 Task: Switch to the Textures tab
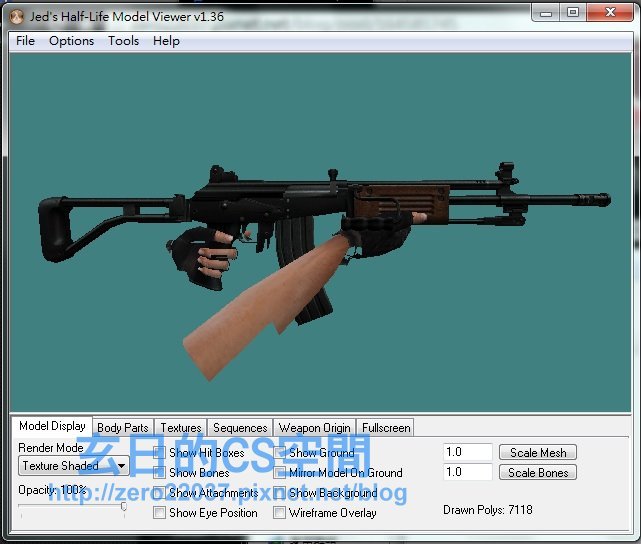181,428
